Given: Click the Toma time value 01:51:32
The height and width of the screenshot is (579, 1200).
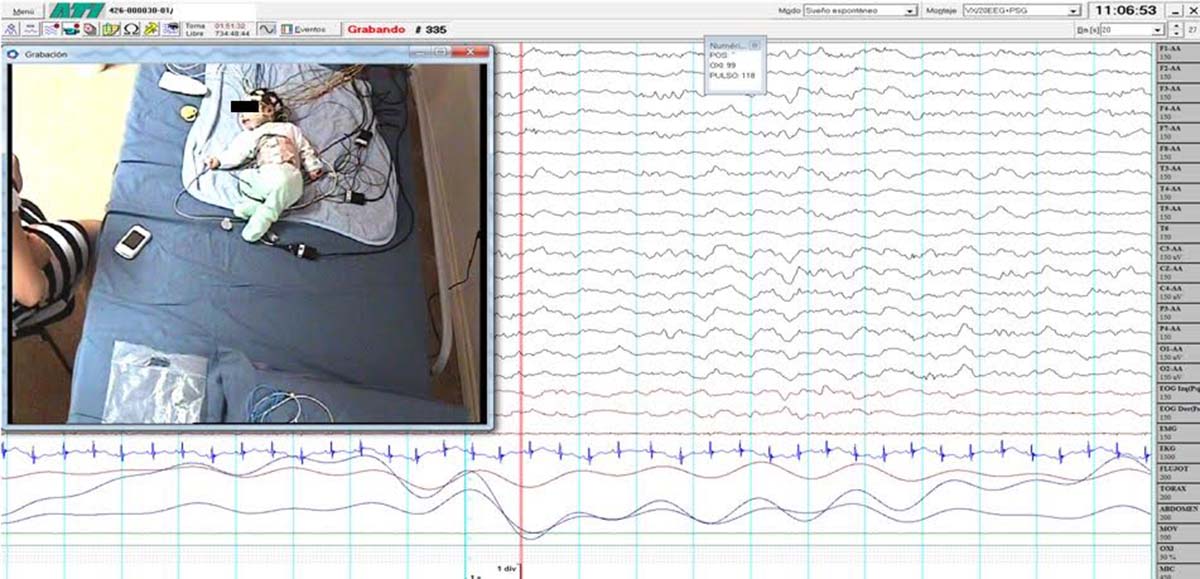Looking at the screenshot, I should pos(231,25).
